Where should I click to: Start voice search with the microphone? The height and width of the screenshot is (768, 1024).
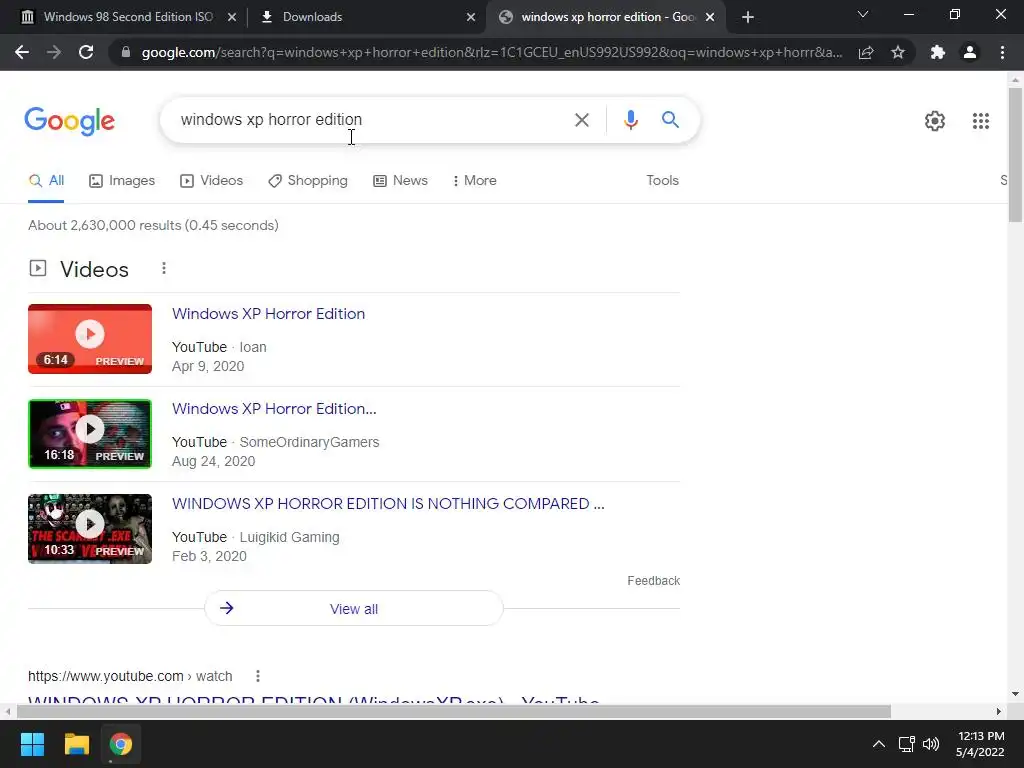[630, 120]
